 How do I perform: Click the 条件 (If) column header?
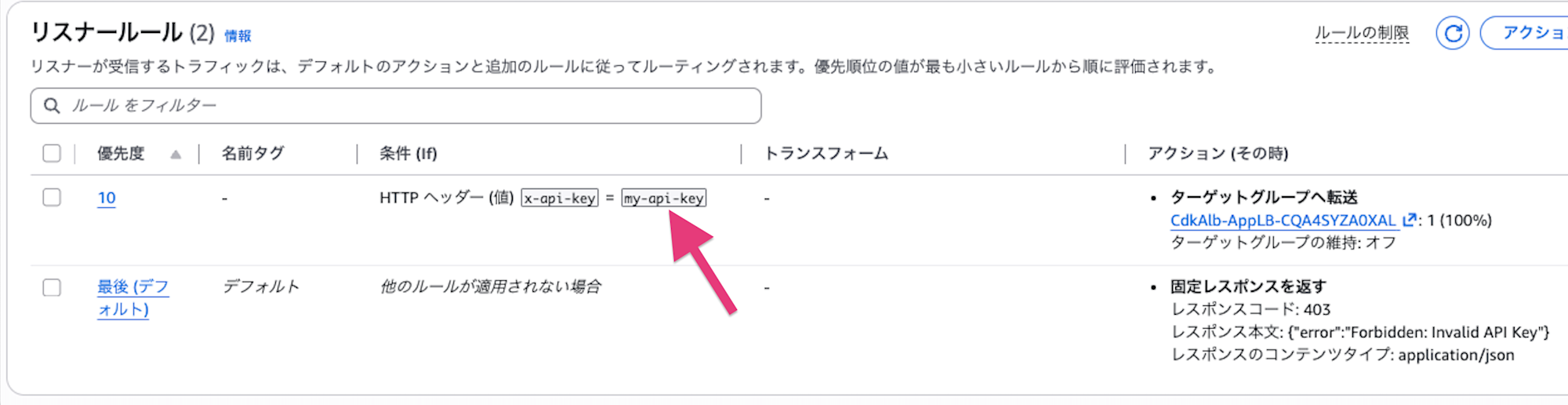tap(408, 154)
